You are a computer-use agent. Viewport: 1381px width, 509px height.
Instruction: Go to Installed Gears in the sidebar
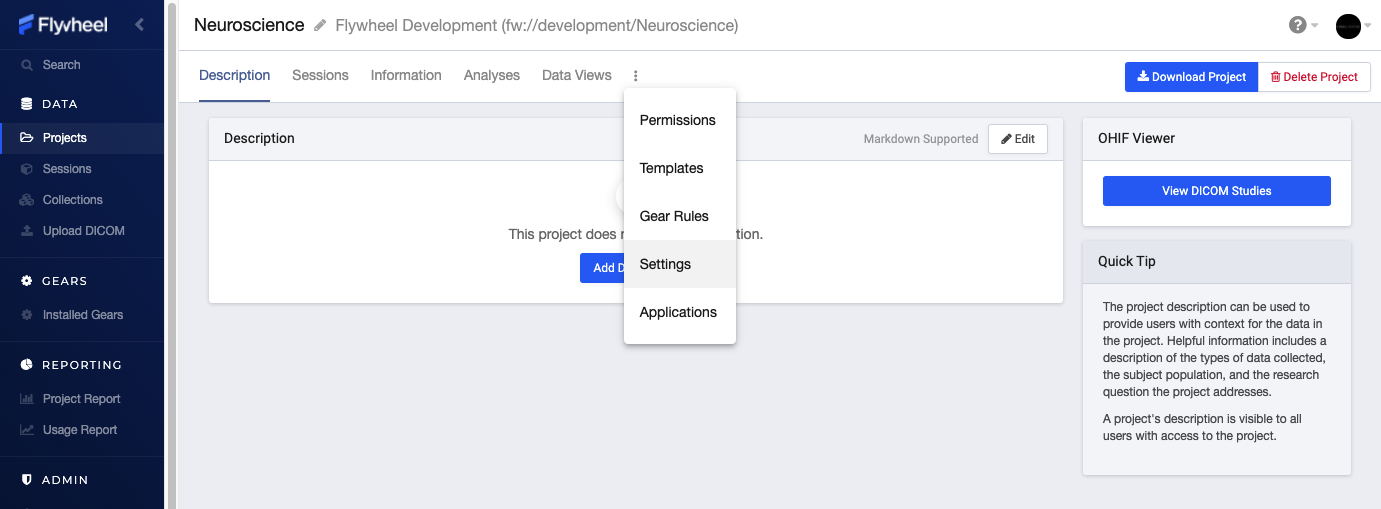point(82,315)
